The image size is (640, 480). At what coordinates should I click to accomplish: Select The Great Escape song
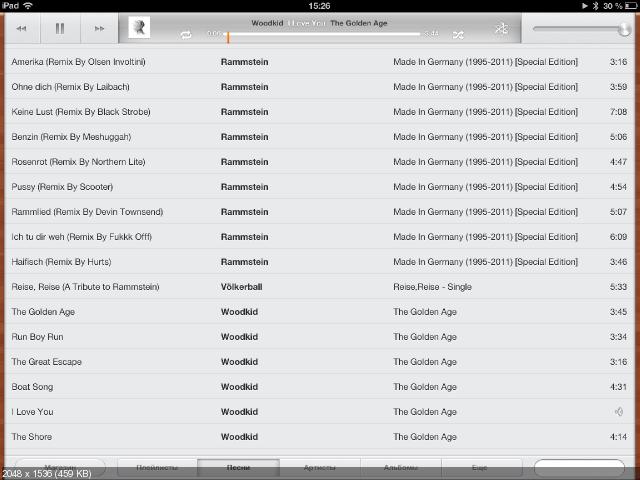[47, 362]
